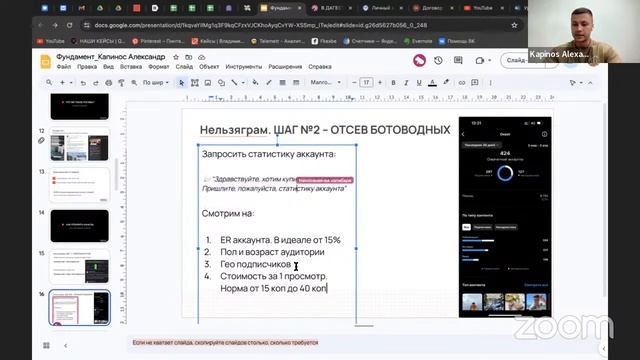640x360 pixels.
Task: Click the search menus magnifier icon
Action: (x=49, y=82)
